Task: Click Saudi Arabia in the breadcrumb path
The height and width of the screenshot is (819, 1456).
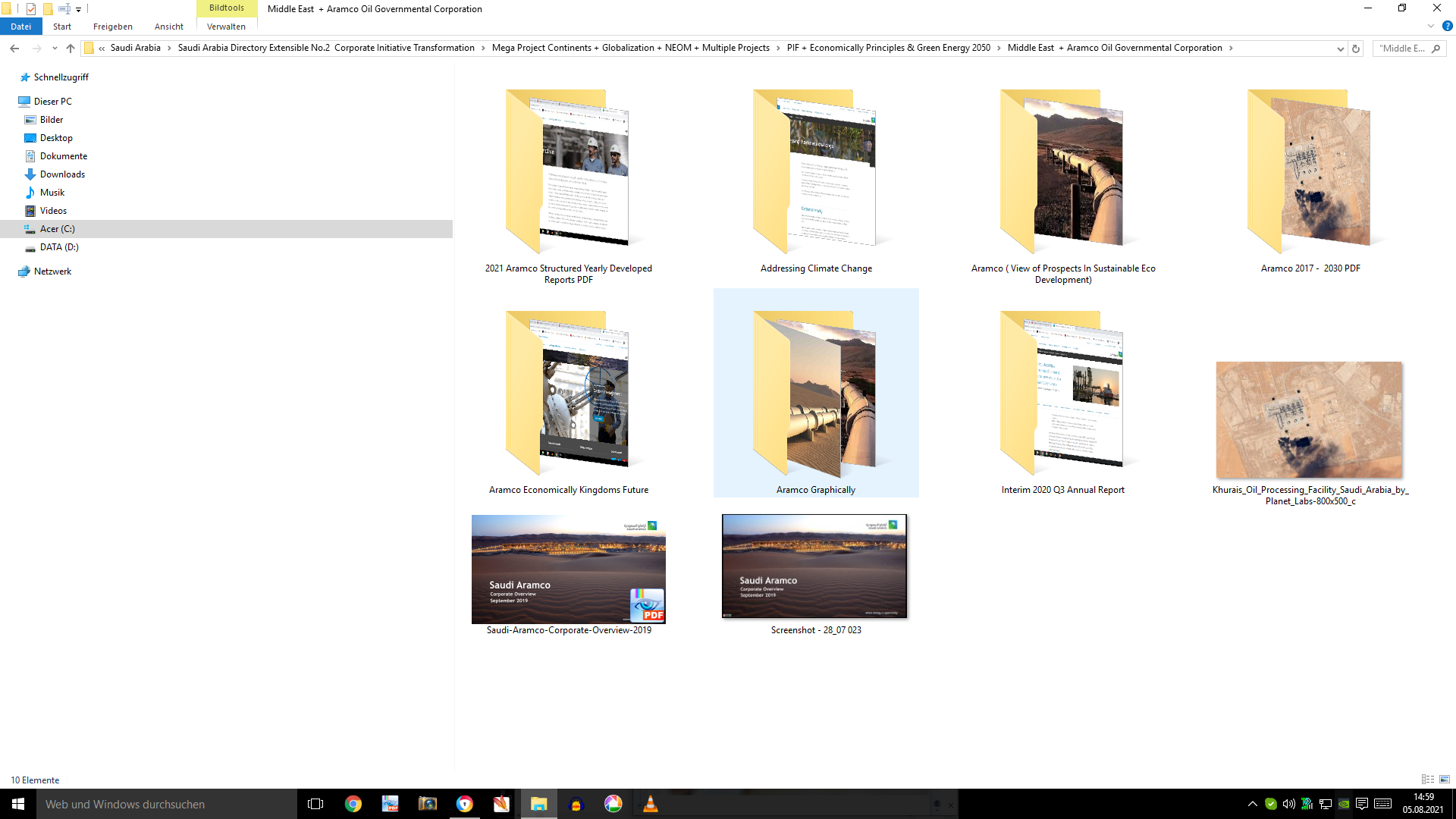Action: pos(136,48)
